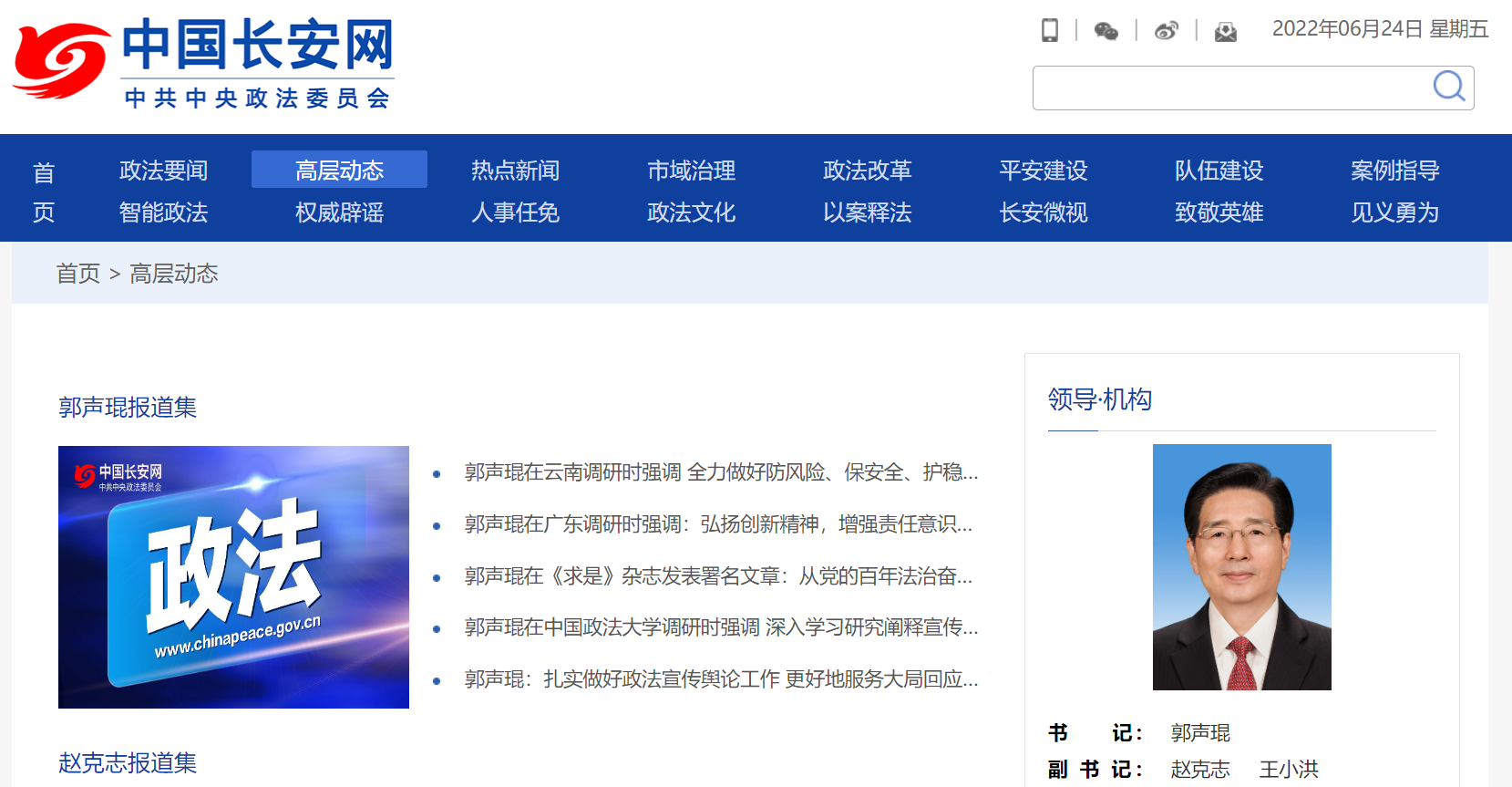
Task: Click the 领导·机构 panel heading
Action: point(1100,399)
